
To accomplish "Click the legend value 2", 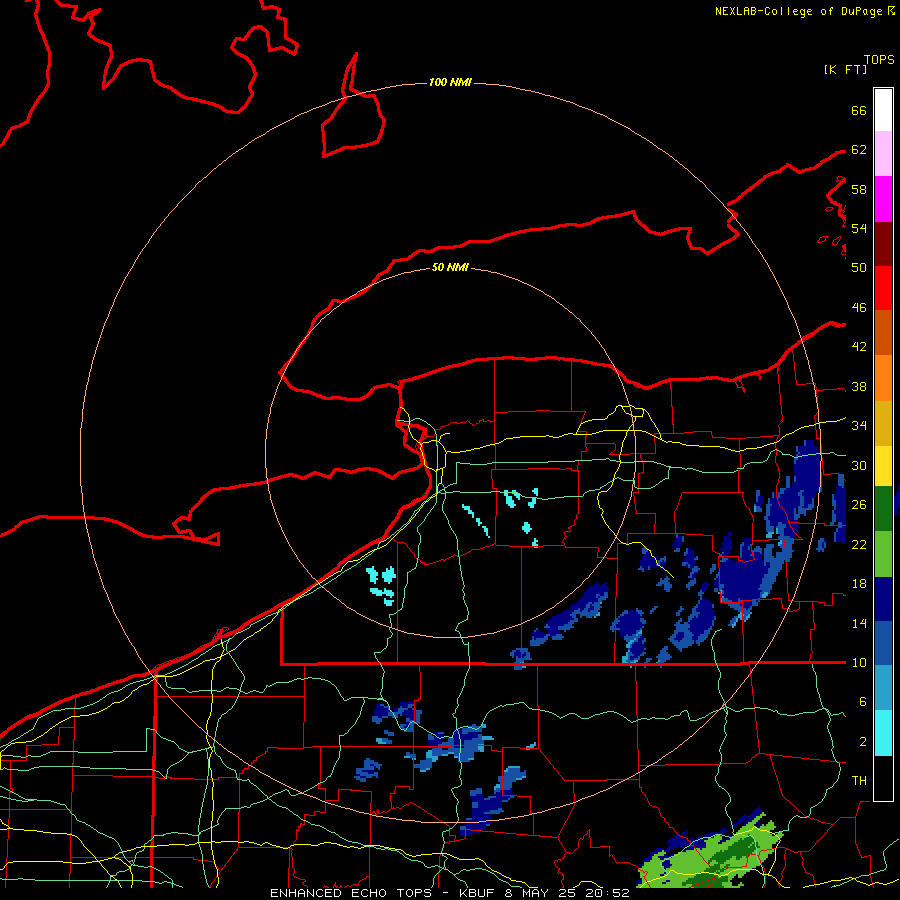I will pyautogui.click(x=862, y=742).
